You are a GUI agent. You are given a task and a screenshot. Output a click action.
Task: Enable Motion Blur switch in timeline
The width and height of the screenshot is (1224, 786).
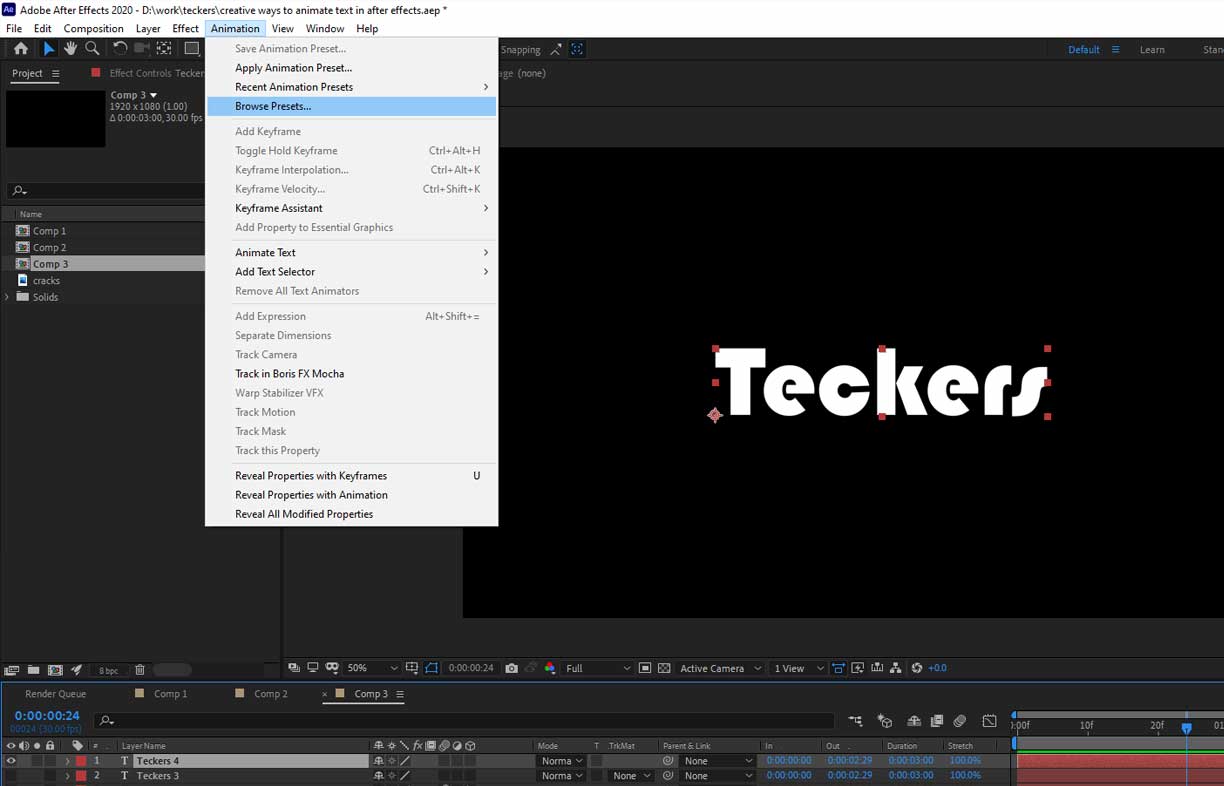click(x=959, y=720)
